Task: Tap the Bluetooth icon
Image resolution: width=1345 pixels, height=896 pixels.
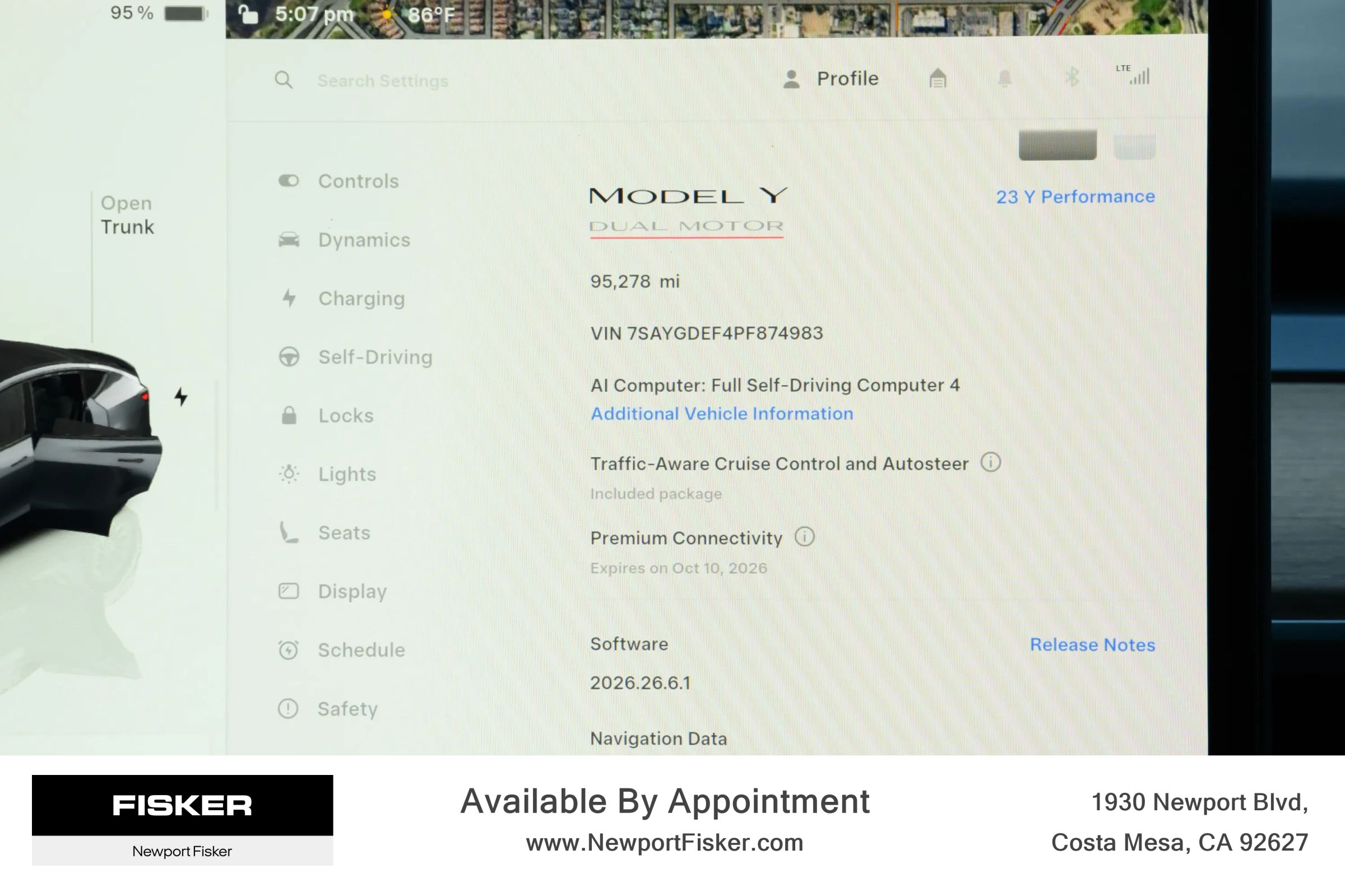Action: pos(1072,77)
